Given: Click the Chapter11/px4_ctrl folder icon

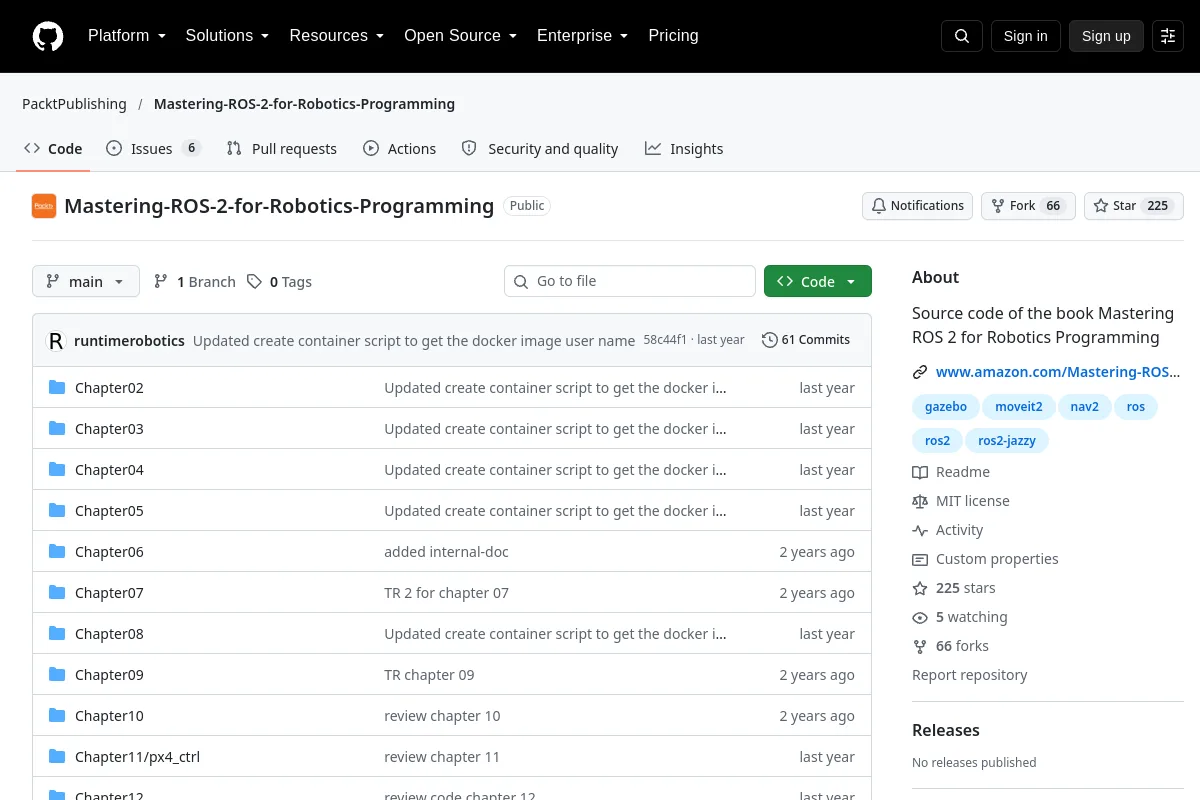Looking at the screenshot, I should 57,756.
